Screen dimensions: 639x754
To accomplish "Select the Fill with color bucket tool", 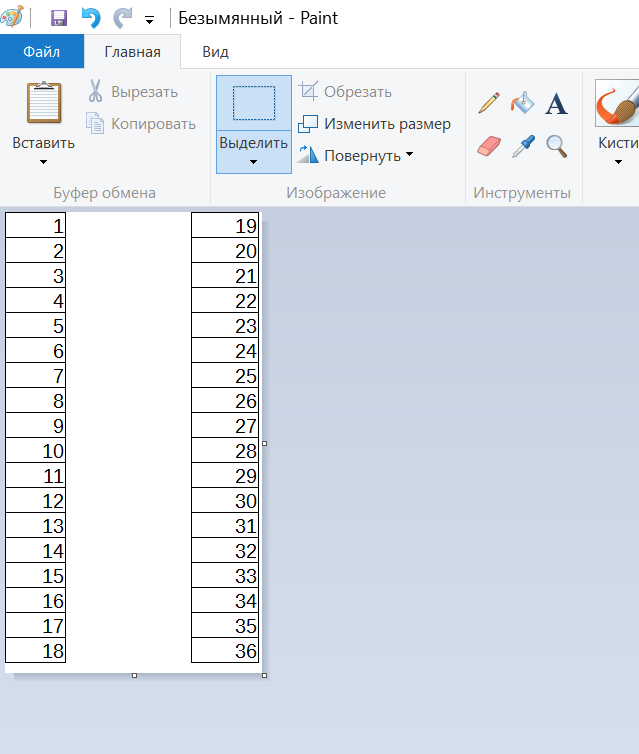I will click(x=523, y=103).
